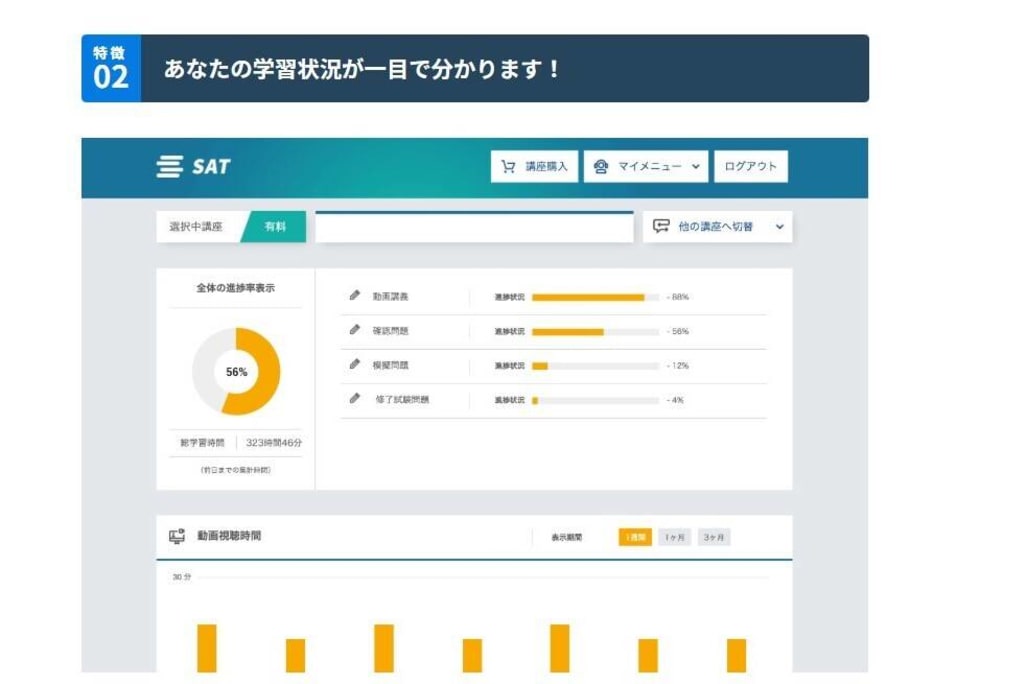Viewport: 1026px width, 684px height.
Task: Click the pencil icon next to 修了試験問題
Action: click(x=354, y=399)
